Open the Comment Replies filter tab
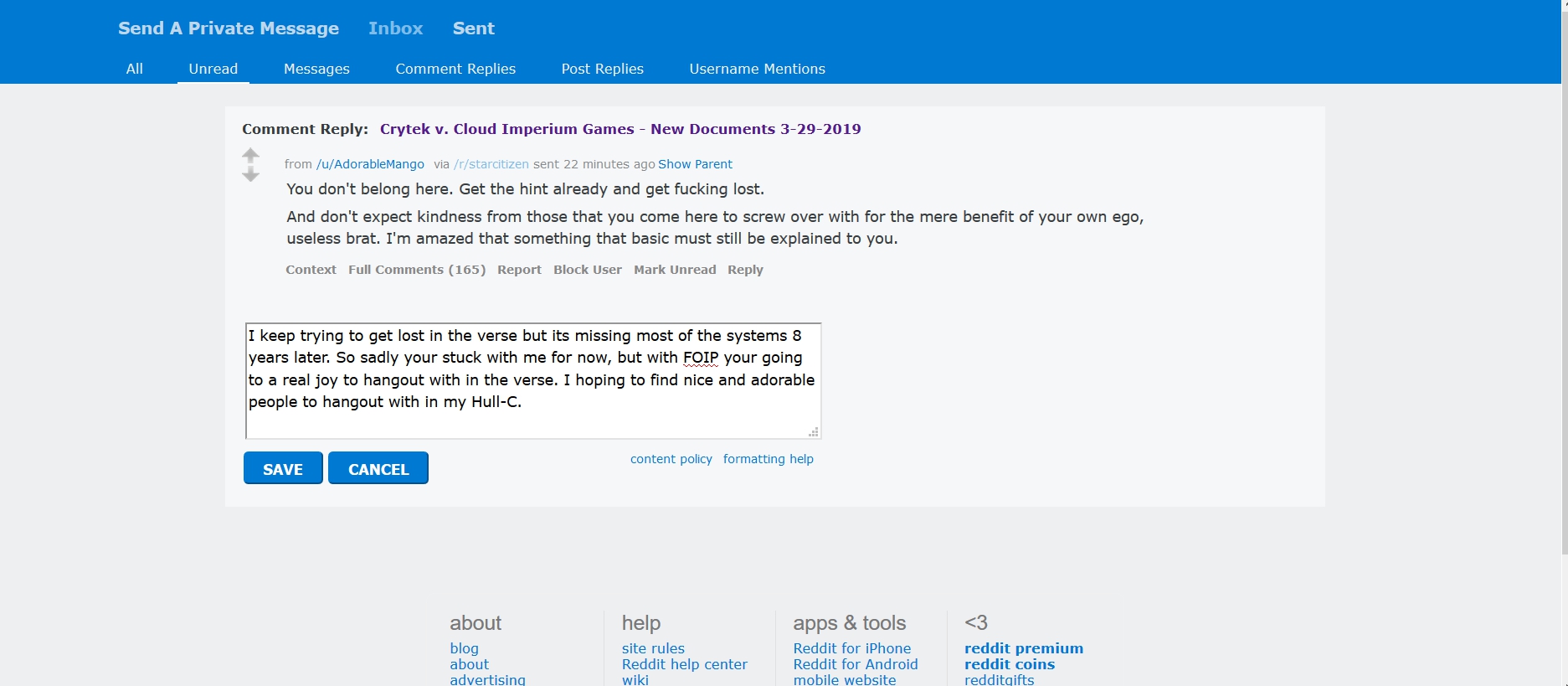The image size is (1568, 686). click(455, 69)
